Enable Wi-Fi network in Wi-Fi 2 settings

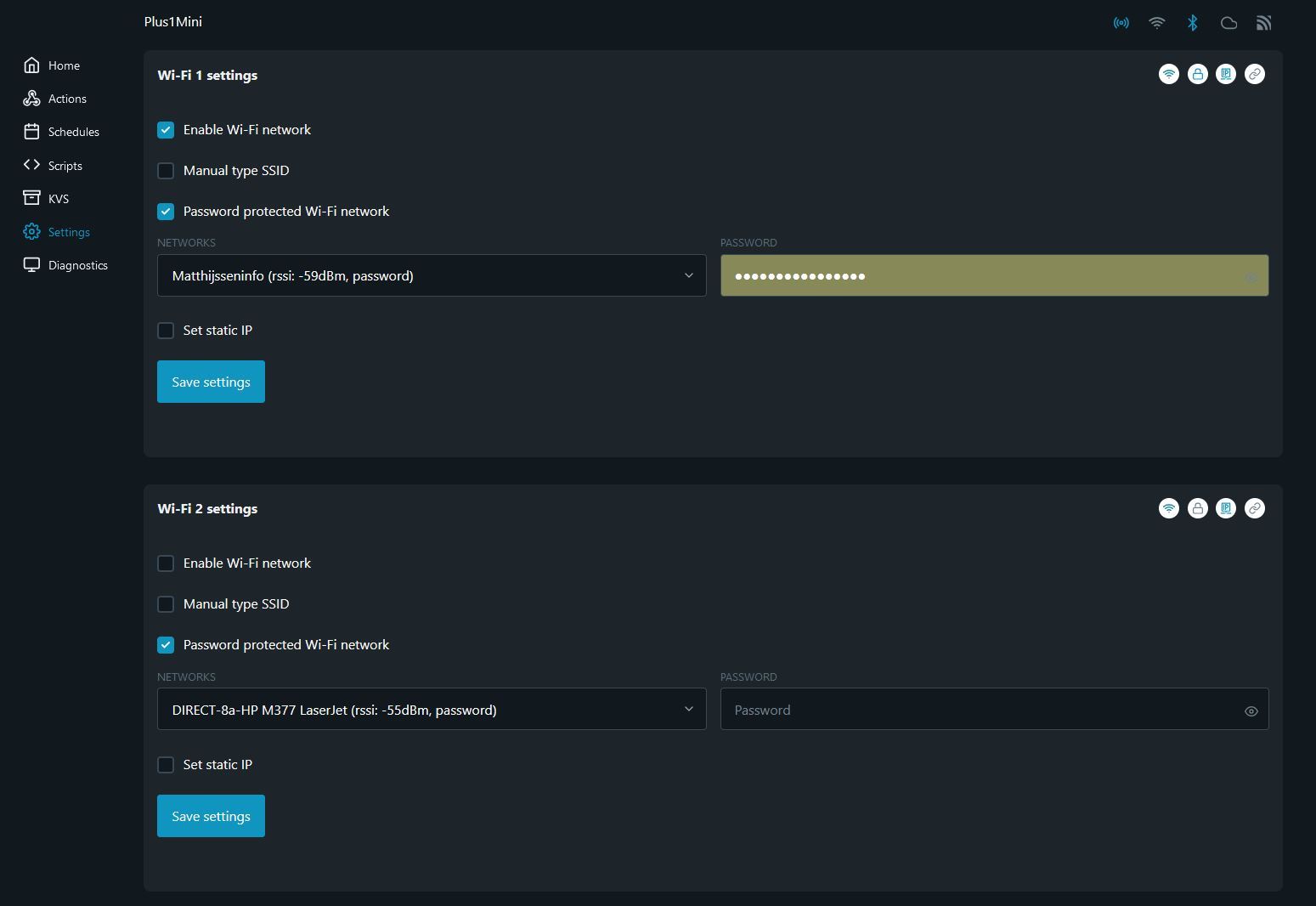[x=166, y=563]
